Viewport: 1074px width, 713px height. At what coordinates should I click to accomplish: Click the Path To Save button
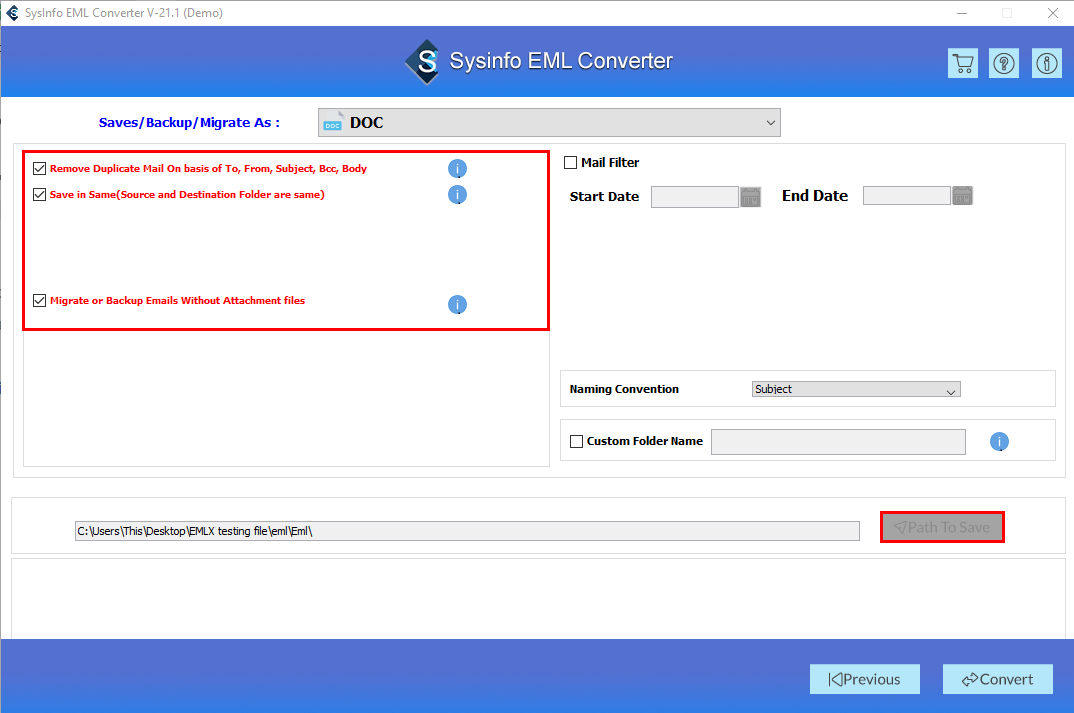941,526
